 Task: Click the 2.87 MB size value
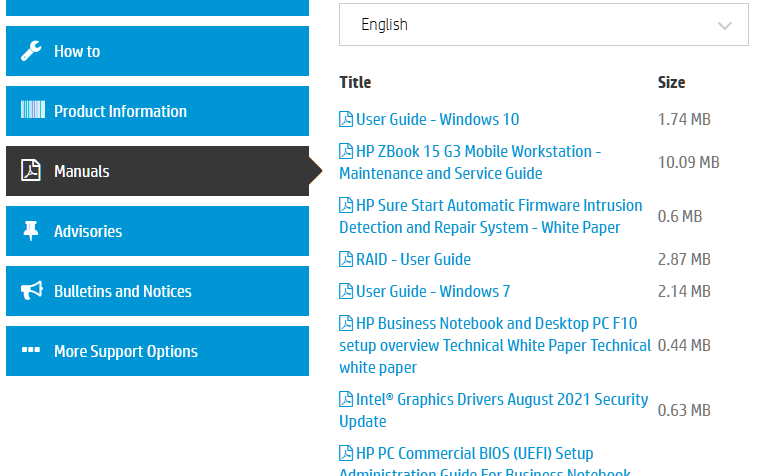(x=684, y=259)
